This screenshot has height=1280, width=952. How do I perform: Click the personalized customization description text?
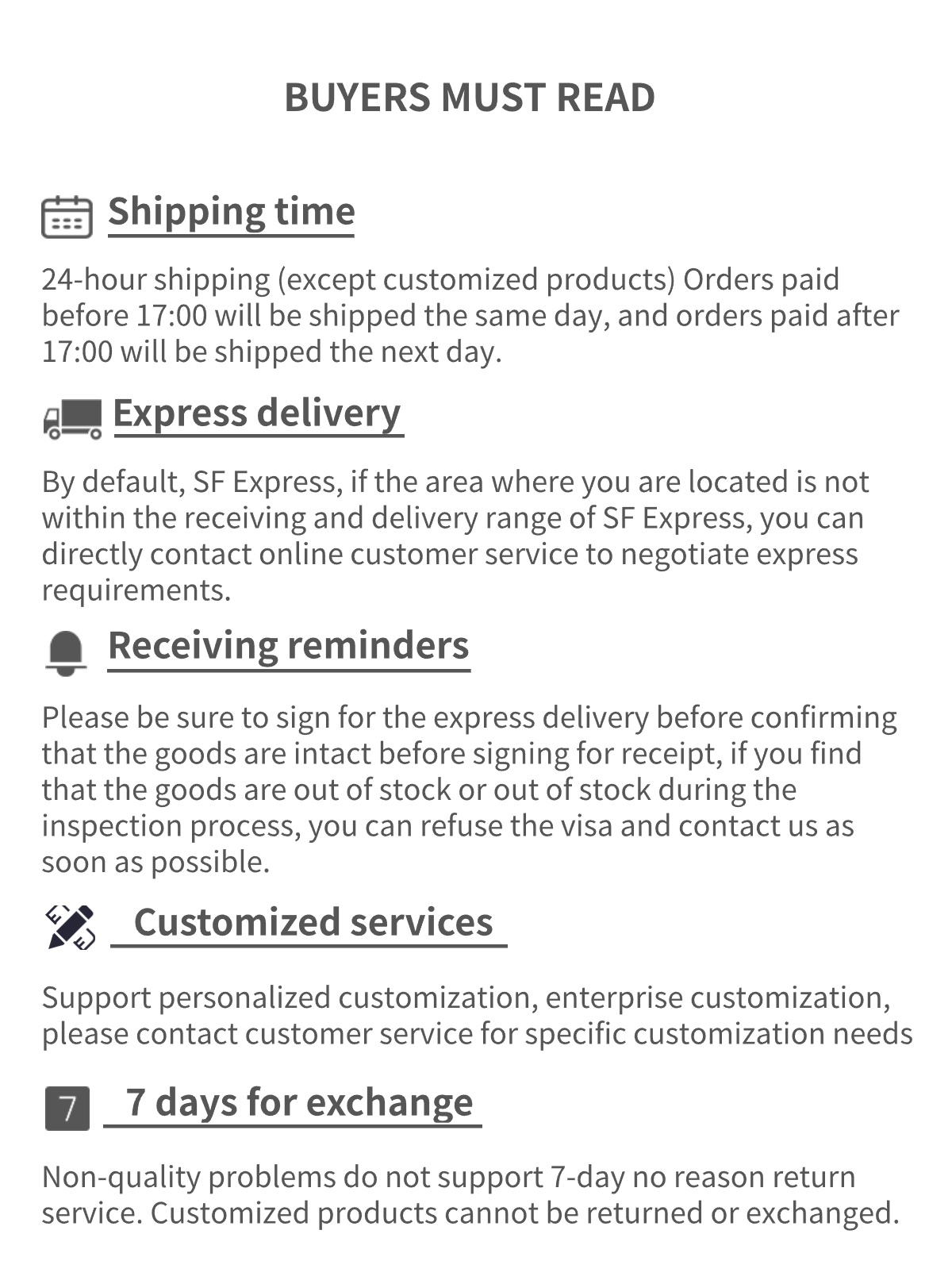[476, 1015]
